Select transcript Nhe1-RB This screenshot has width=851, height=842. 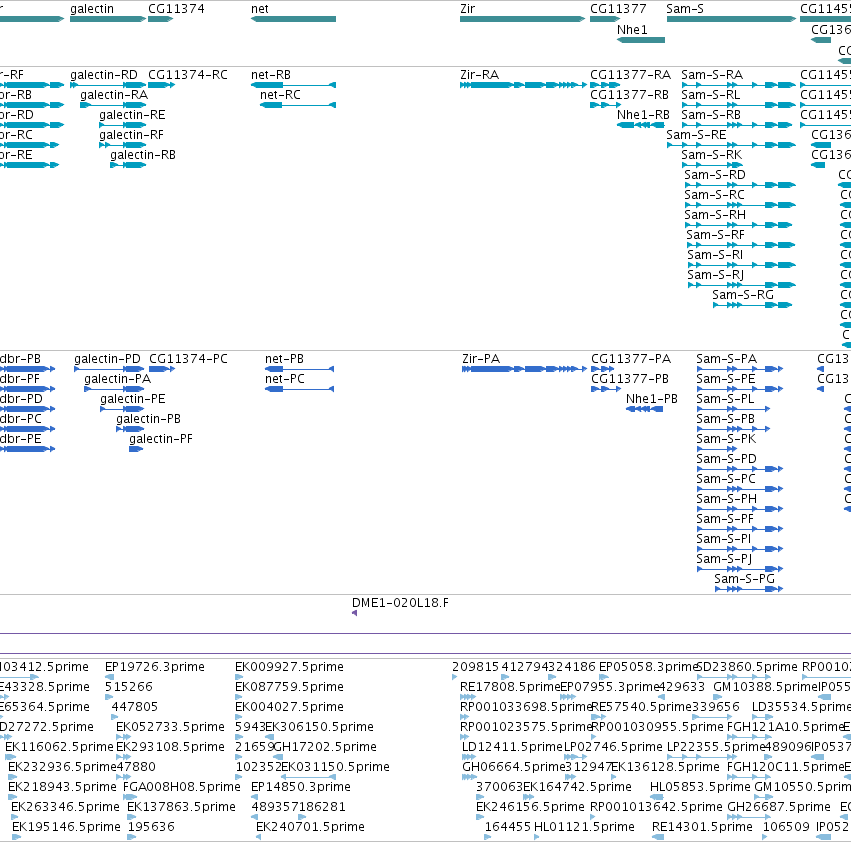(641, 125)
